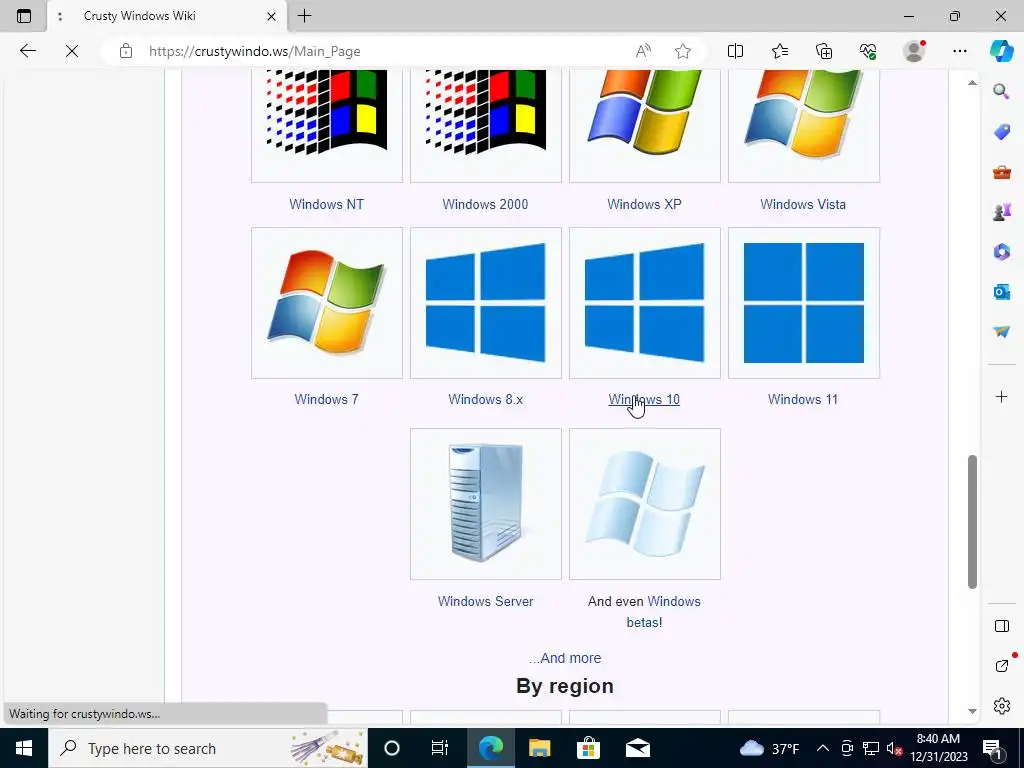Open the sidebar Shopping tag

coord(1001,132)
